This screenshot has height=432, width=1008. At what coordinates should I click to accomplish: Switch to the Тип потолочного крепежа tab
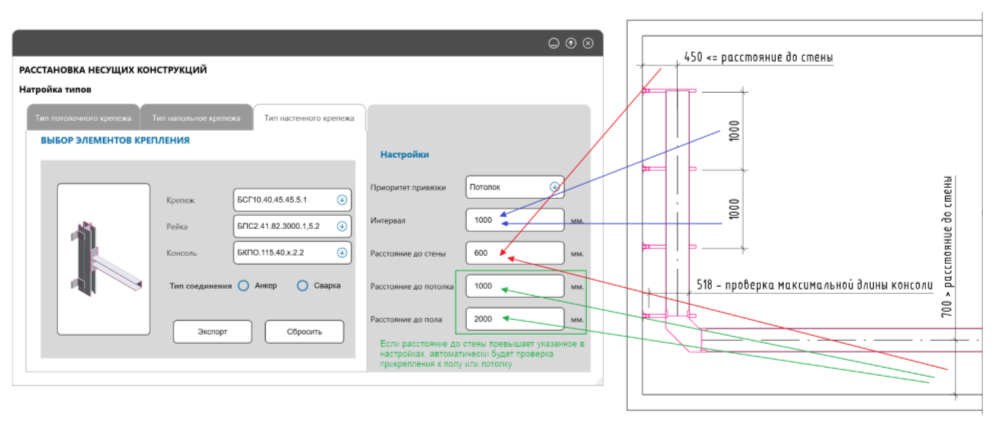83,118
